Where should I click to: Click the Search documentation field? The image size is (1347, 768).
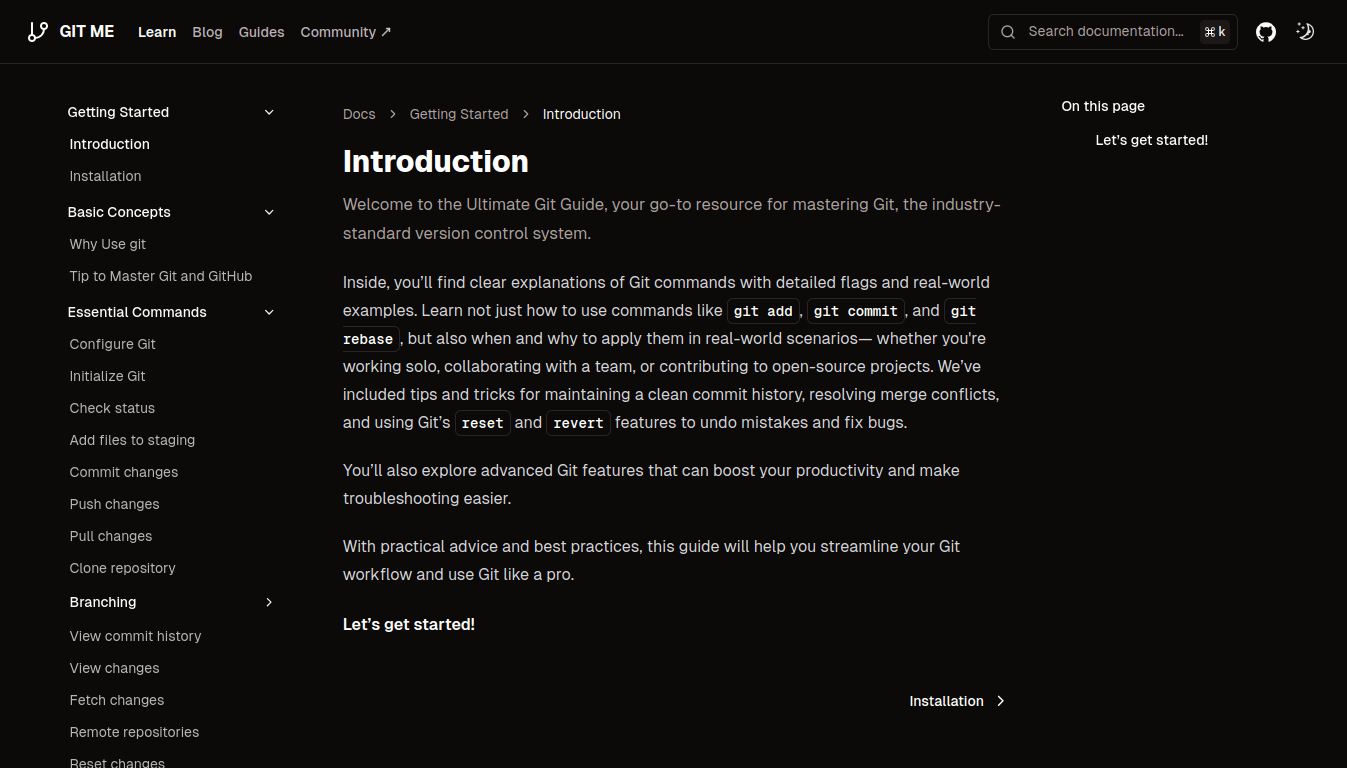tap(1105, 32)
